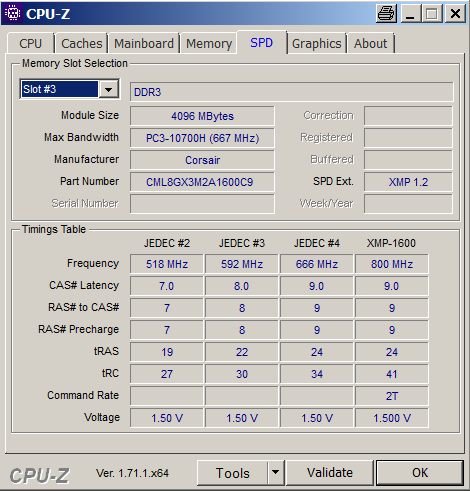The height and width of the screenshot is (491, 470).
Task: Click the 8.0 CAS# Latency cell
Action: click(242, 286)
